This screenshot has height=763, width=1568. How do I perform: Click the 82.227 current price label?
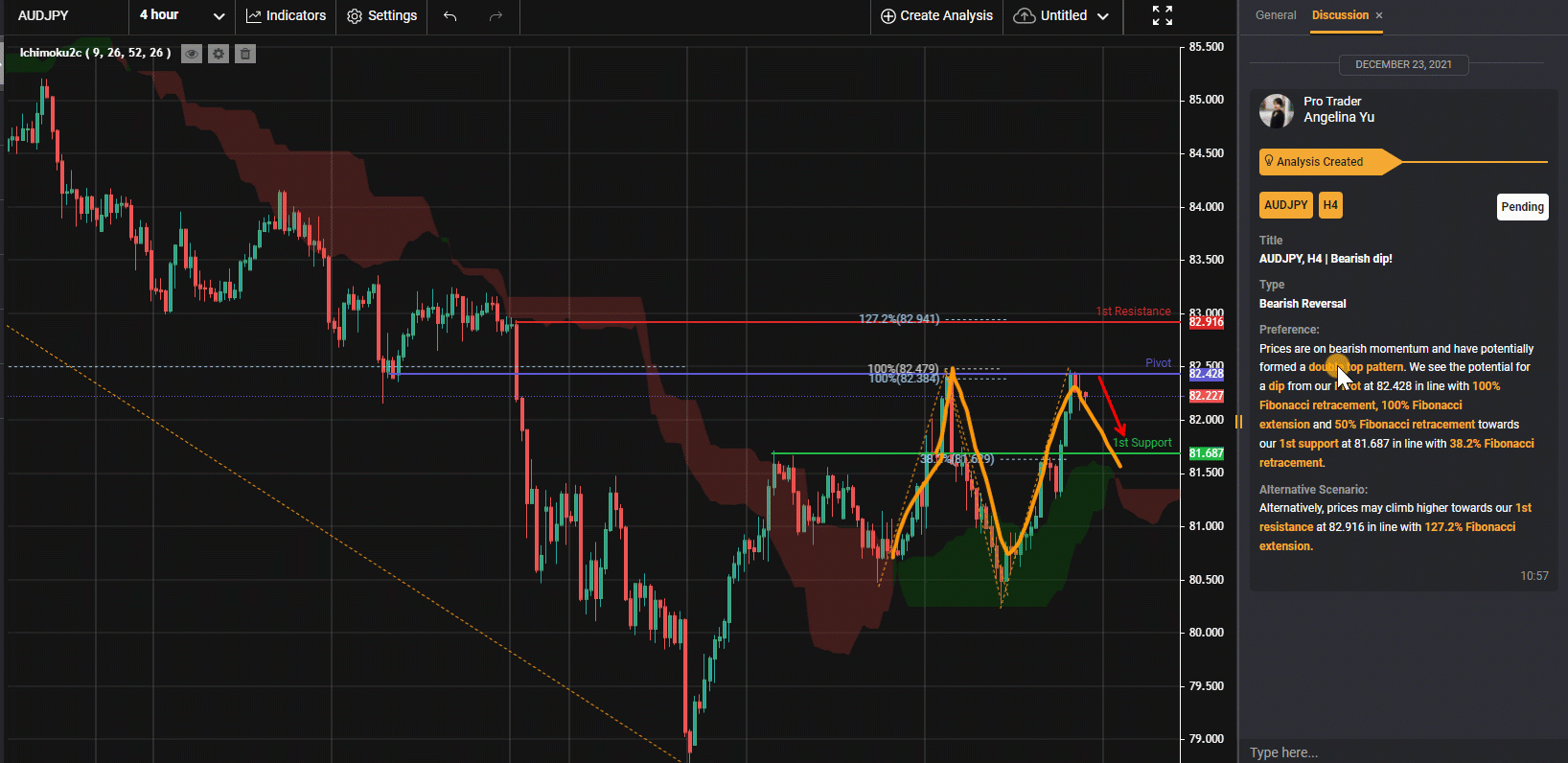pos(1206,396)
